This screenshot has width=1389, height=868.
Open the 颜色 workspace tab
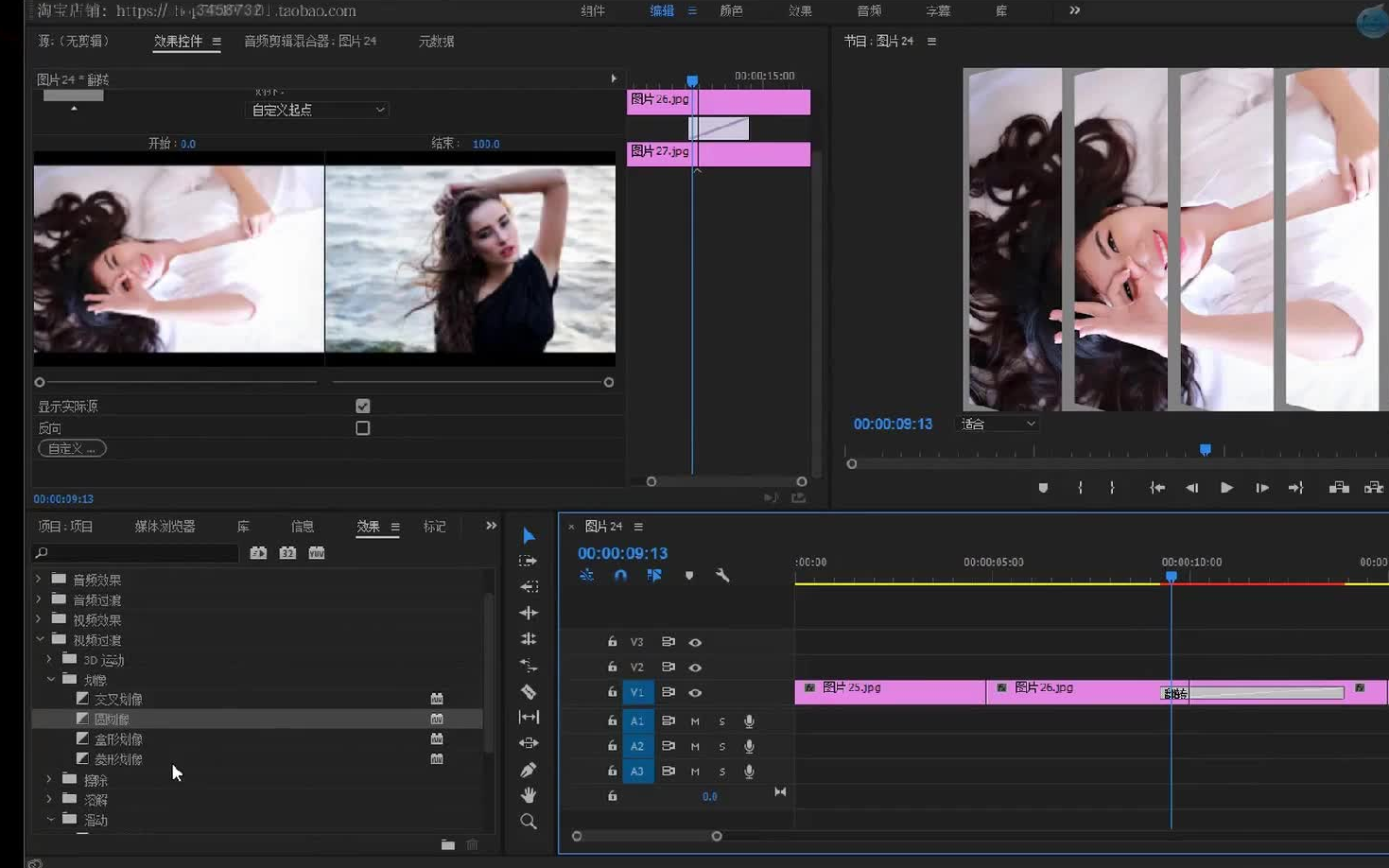731,10
